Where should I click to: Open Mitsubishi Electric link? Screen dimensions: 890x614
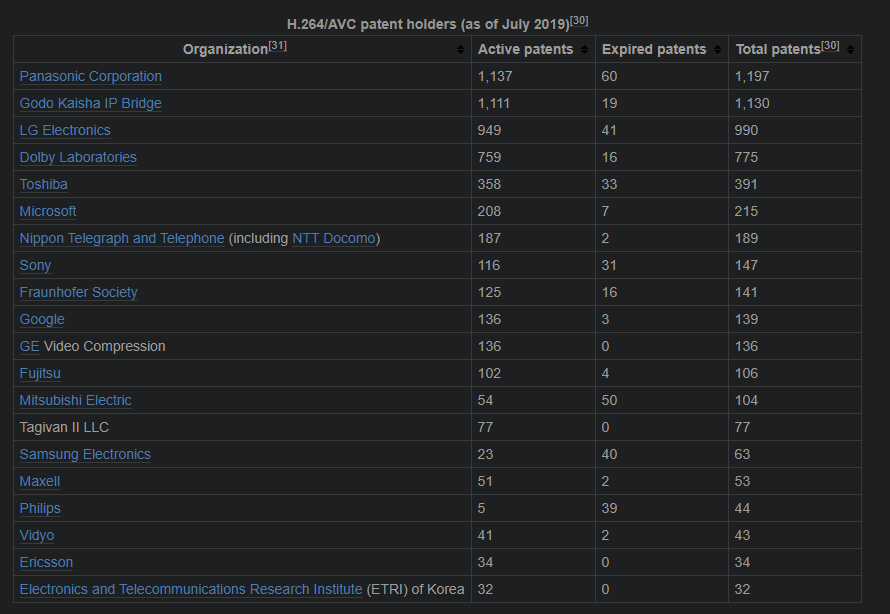75,400
